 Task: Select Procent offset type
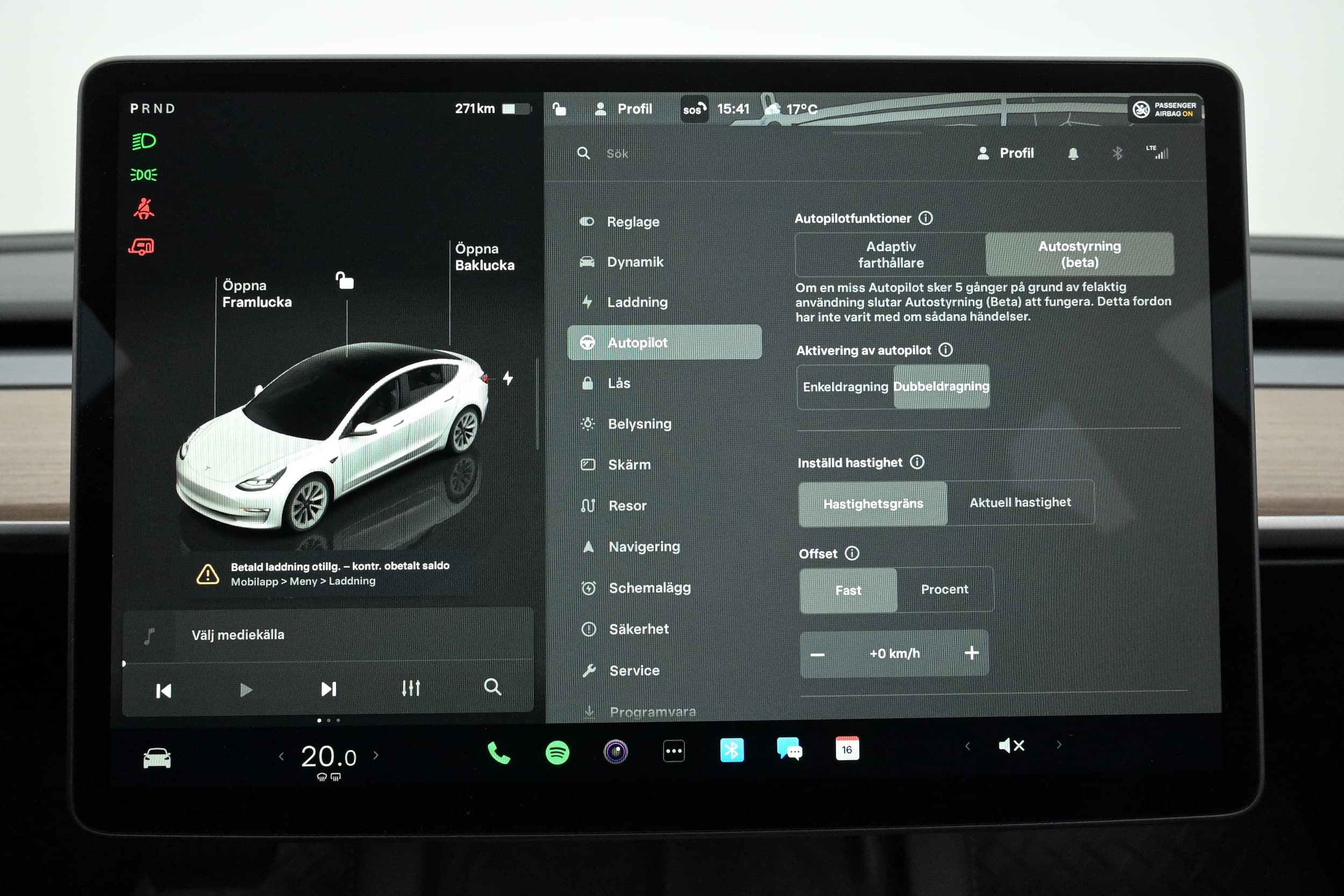pyautogui.click(x=945, y=589)
